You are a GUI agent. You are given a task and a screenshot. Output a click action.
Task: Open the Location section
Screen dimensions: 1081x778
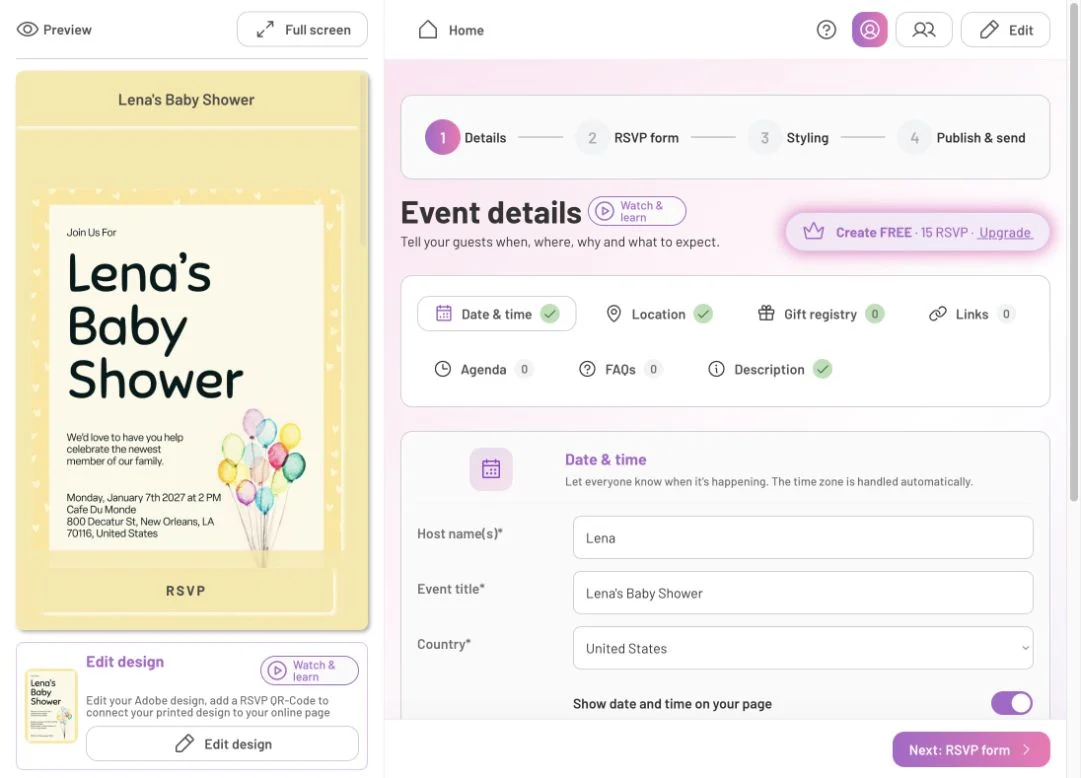click(658, 314)
